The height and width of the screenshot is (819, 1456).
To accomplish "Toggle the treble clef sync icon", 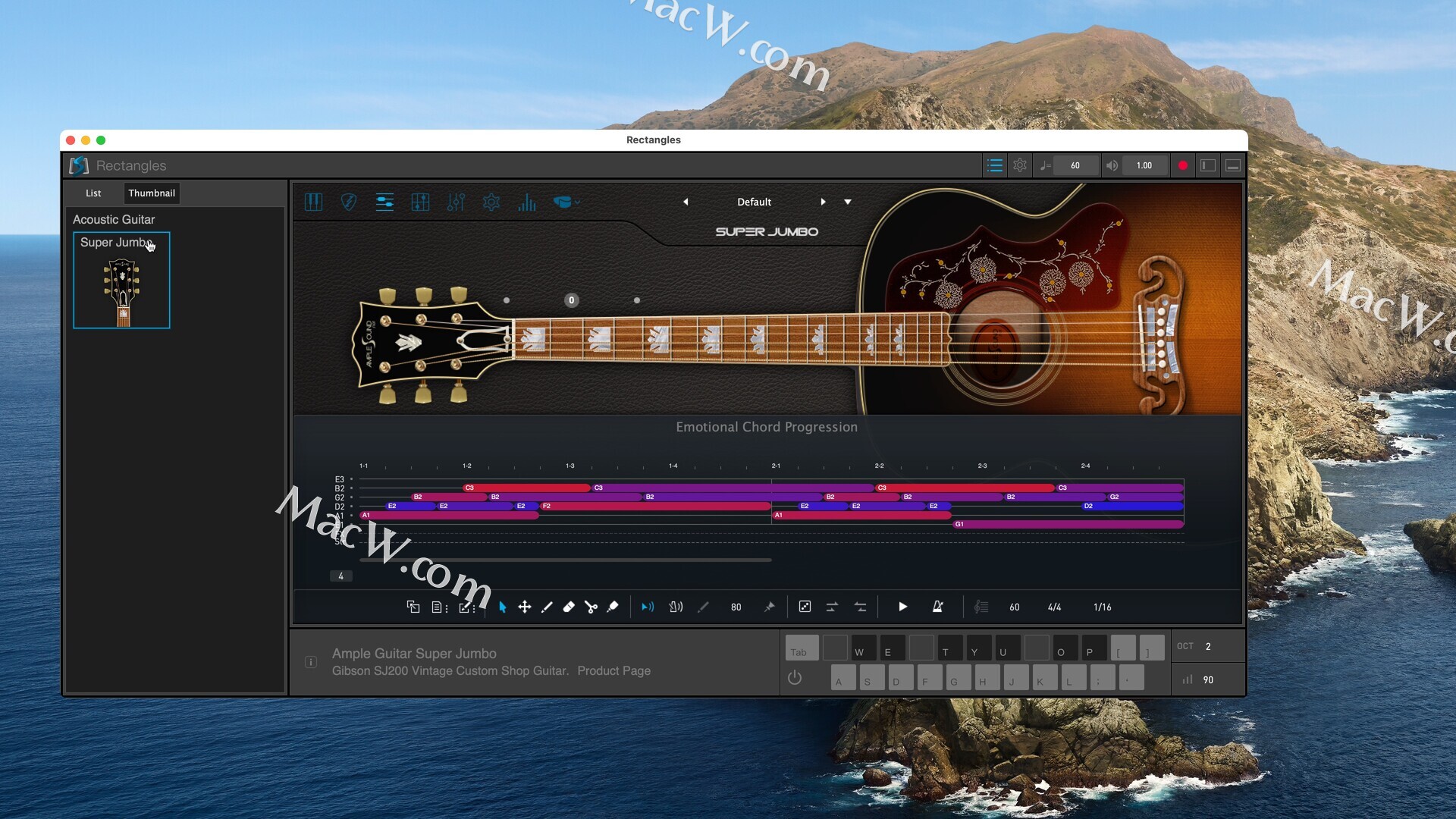I will click(x=981, y=607).
